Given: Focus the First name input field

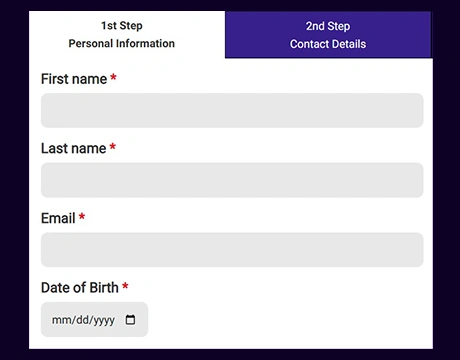Looking at the screenshot, I should [x=232, y=110].
